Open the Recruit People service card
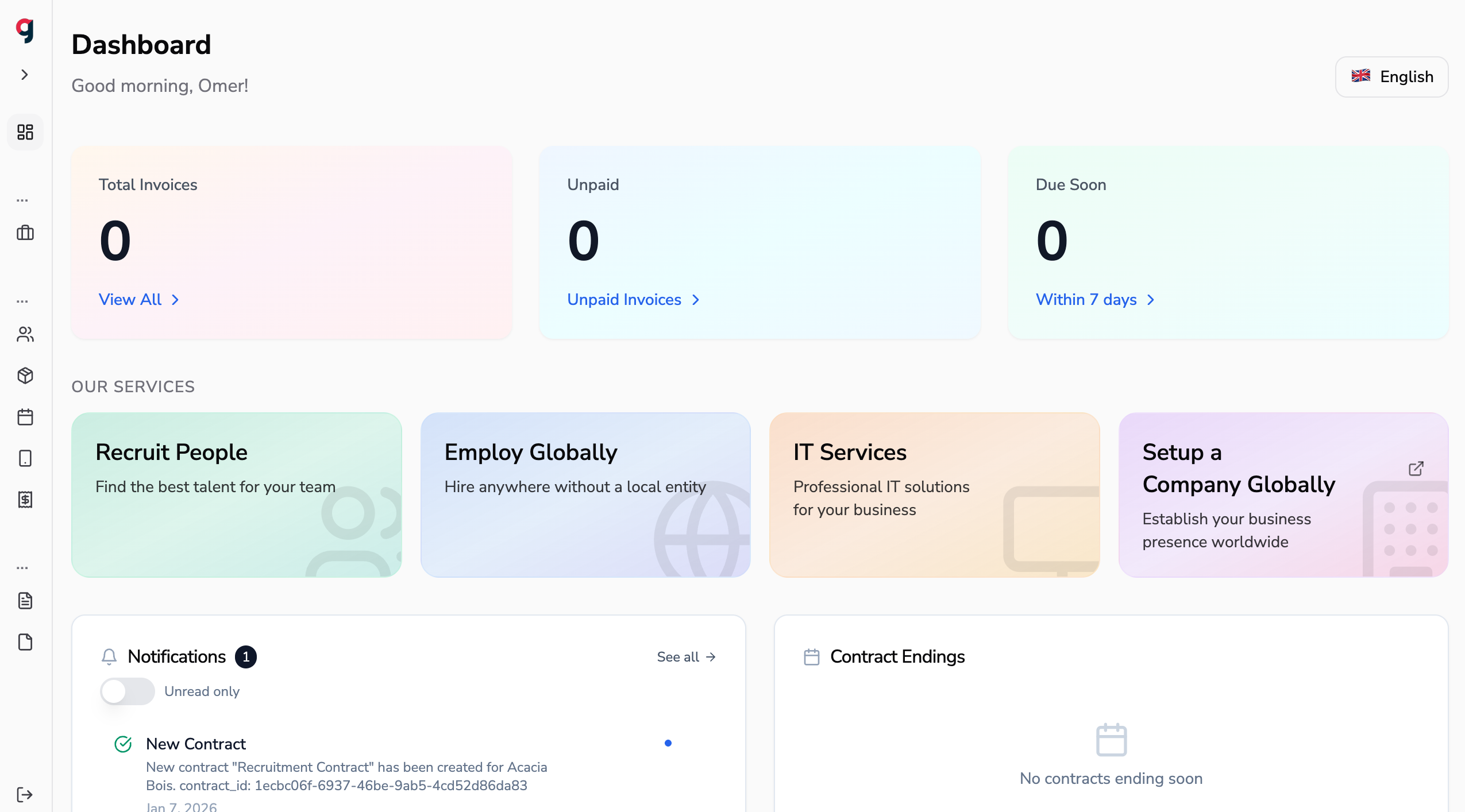The image size is (1465, 812). pyautogui.click(x=237, y=495)
